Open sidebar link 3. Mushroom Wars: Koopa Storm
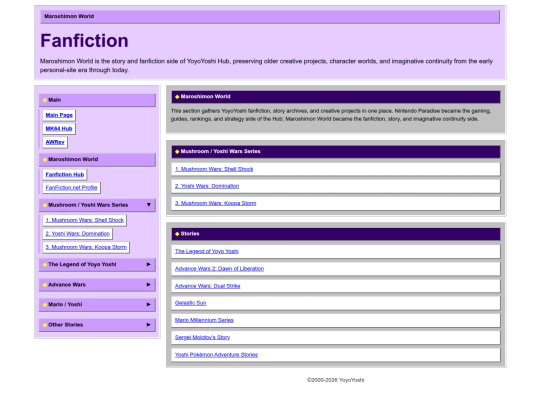 86,247
